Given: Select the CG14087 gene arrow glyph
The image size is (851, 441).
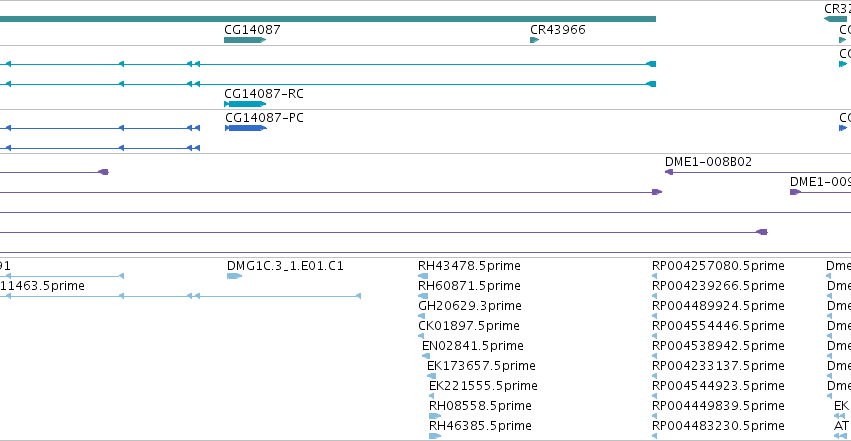Looking at the screenshot, I should 245,40.
